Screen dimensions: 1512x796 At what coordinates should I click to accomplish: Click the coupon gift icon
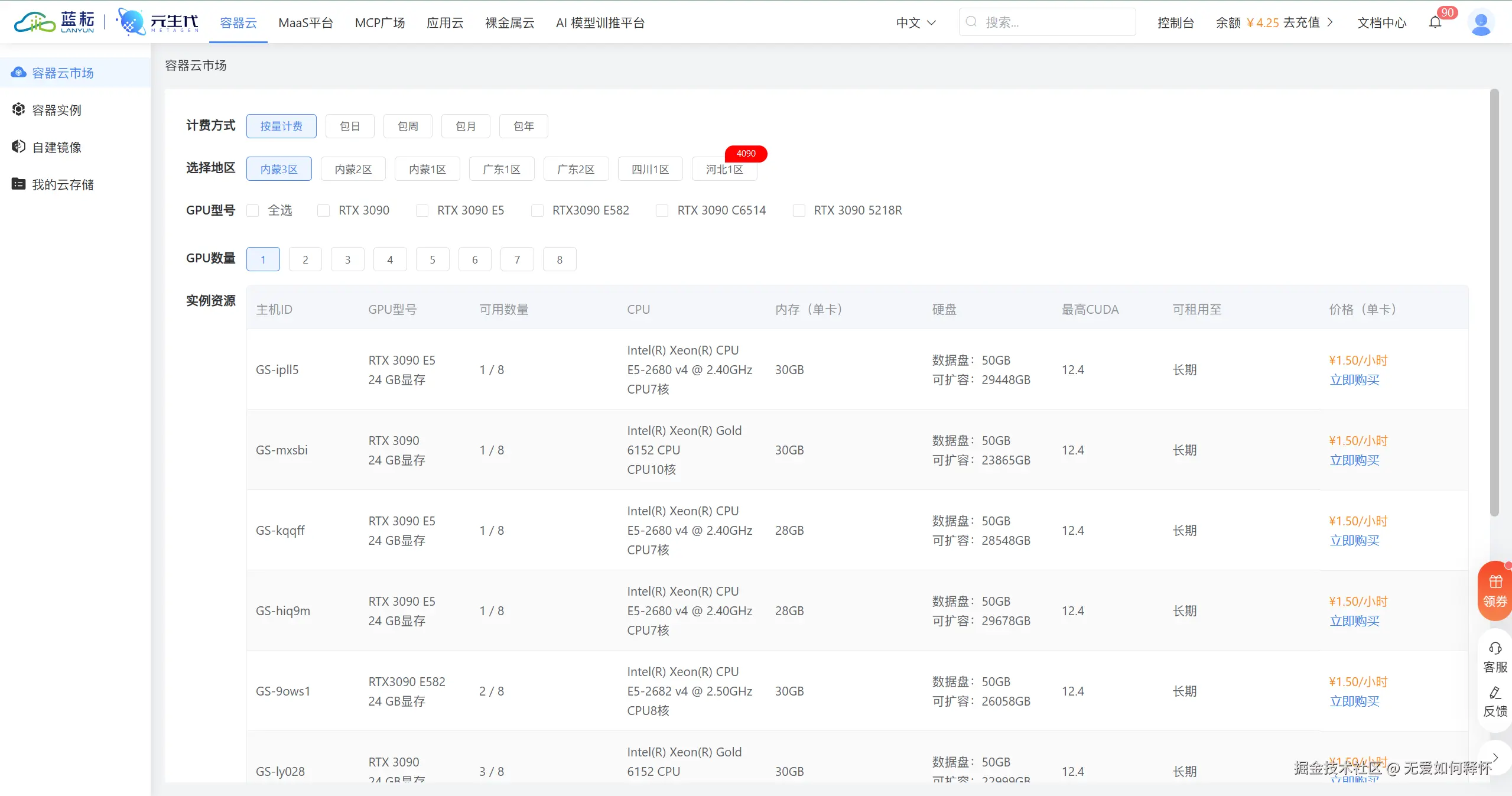[x=1495, y=582]
